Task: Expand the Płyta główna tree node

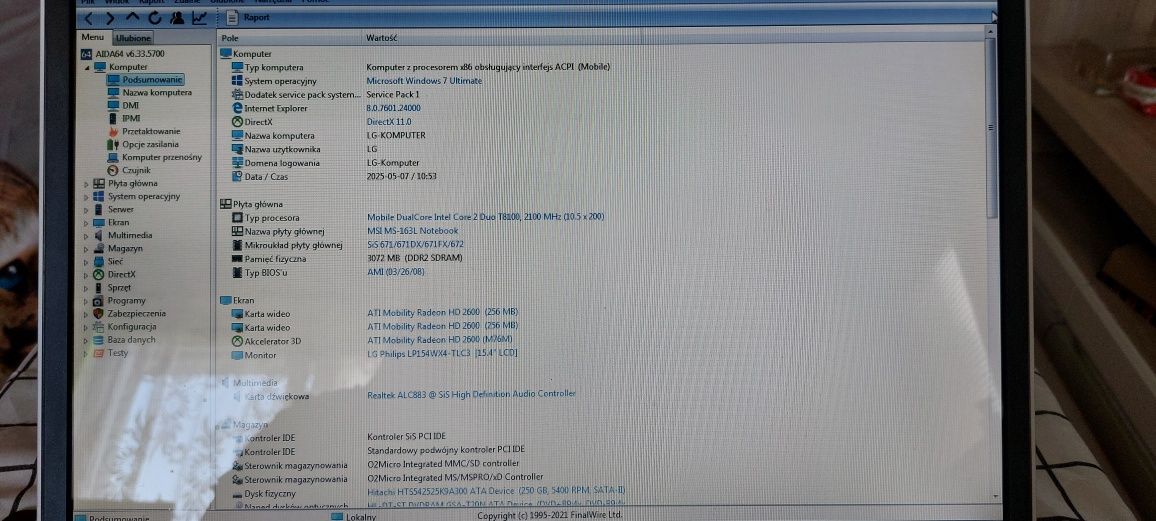Action: tap(86, 183)
